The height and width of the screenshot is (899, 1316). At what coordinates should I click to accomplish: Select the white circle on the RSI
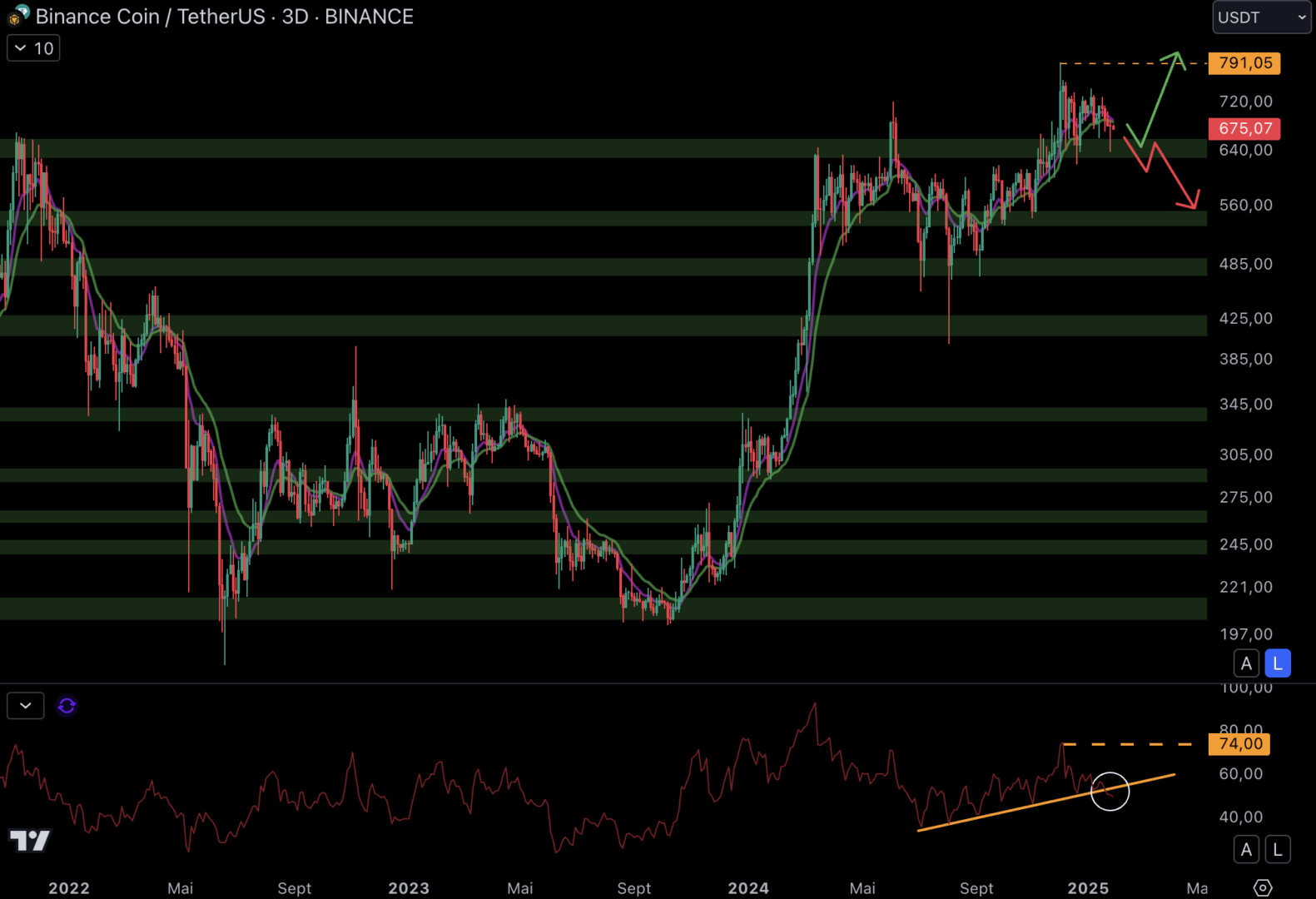1110,791
